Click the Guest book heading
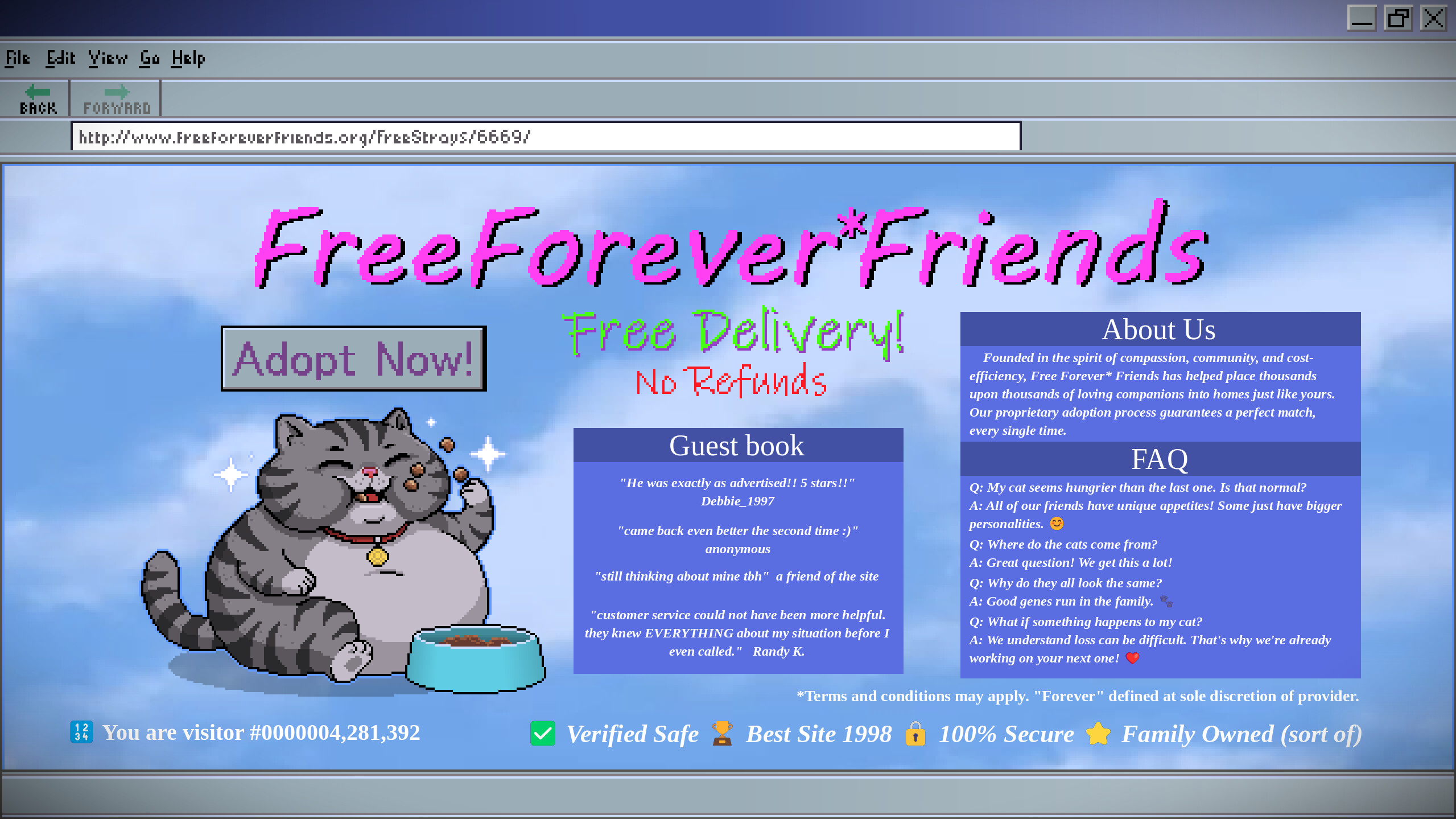Screen dimensions: 1456x819 pos(737,445)
